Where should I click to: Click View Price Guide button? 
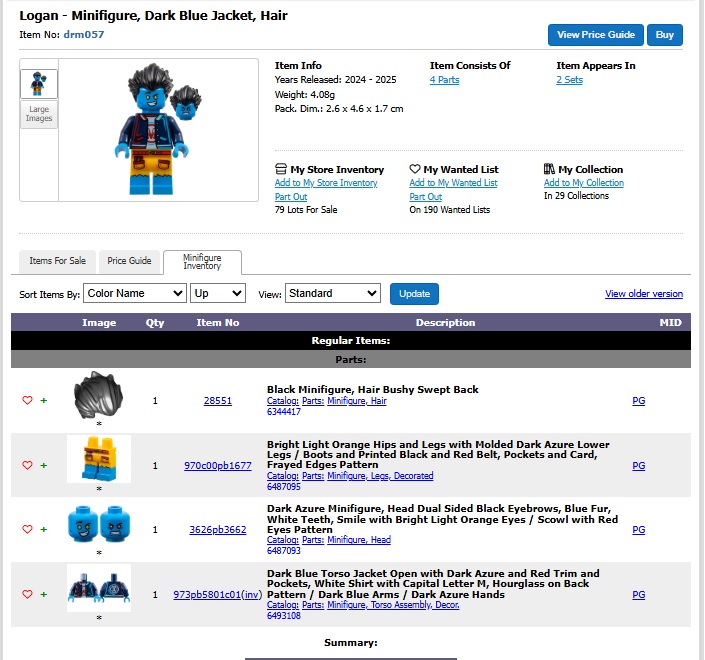[596, 35]
